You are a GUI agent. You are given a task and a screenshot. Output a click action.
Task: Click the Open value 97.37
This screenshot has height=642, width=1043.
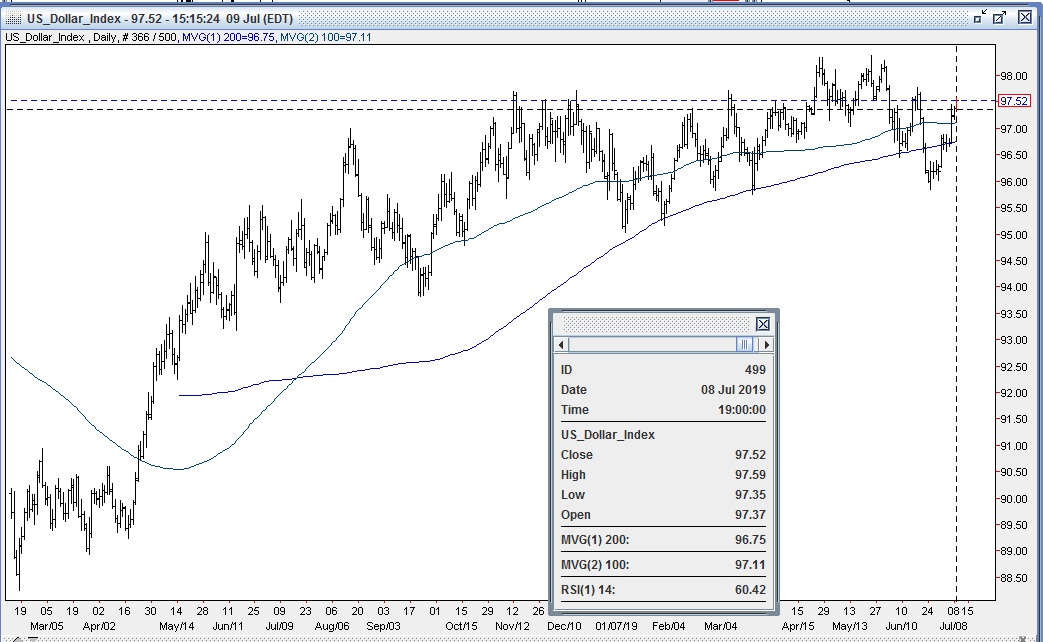pos(750,515)
